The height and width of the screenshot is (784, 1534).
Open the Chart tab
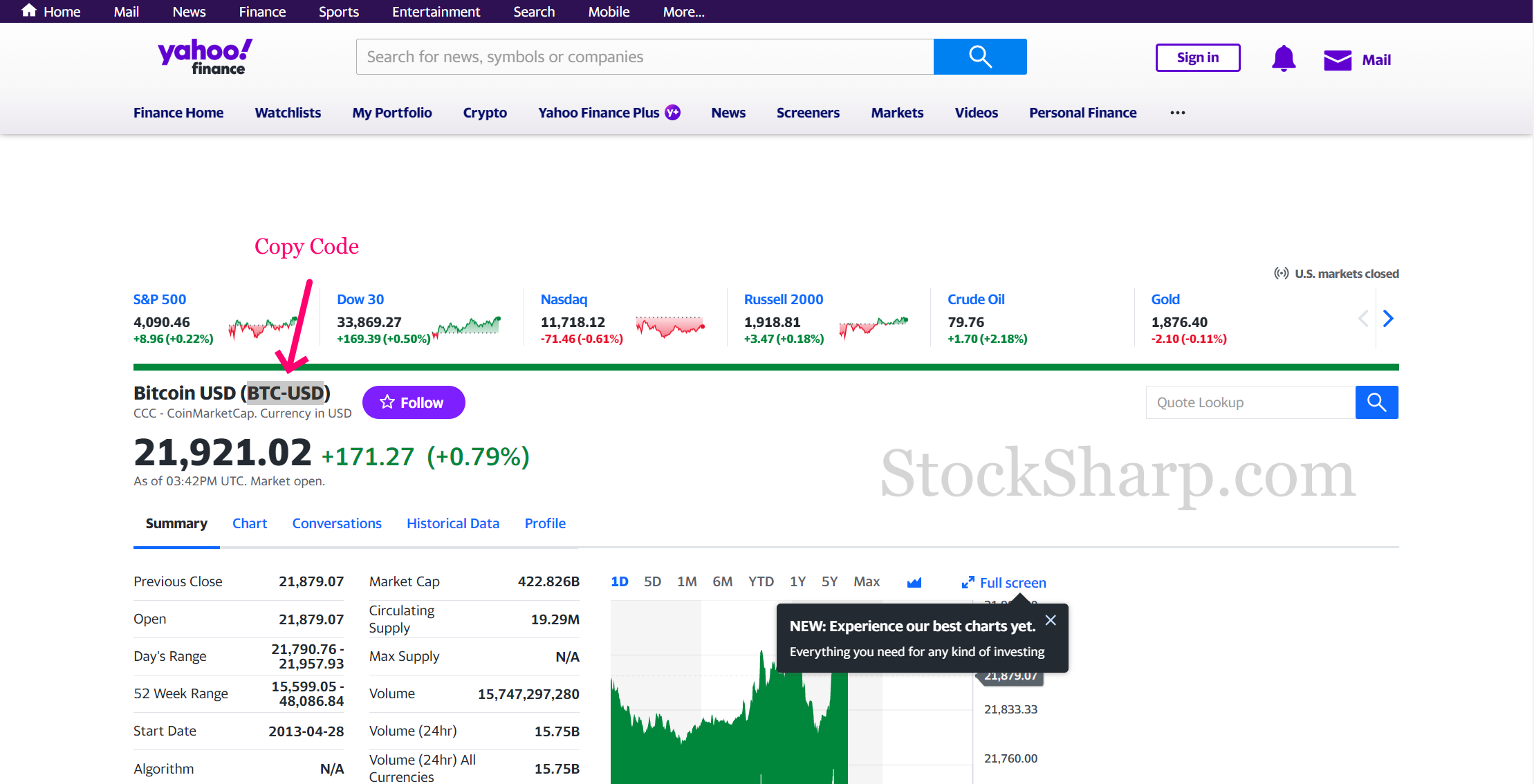point(250,523)
